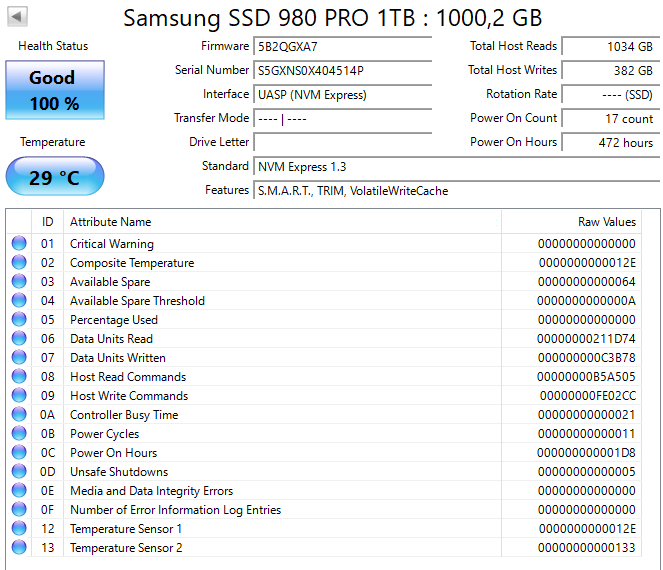This screenshot has height=570, width=663.
Task: Click Rotation Rate value ---- (SSD)
Action: click(611, 94)
